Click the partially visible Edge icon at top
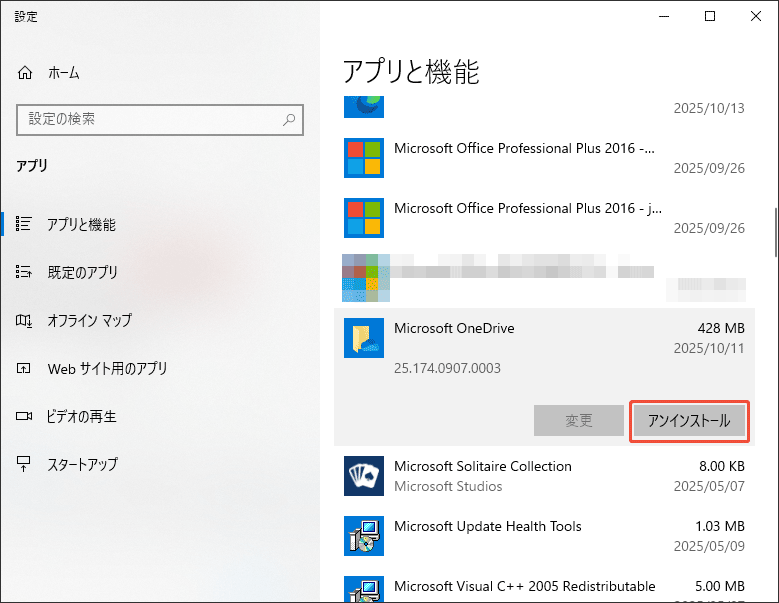Viewport: 779px width, 603px height. [x=364, y=107]
